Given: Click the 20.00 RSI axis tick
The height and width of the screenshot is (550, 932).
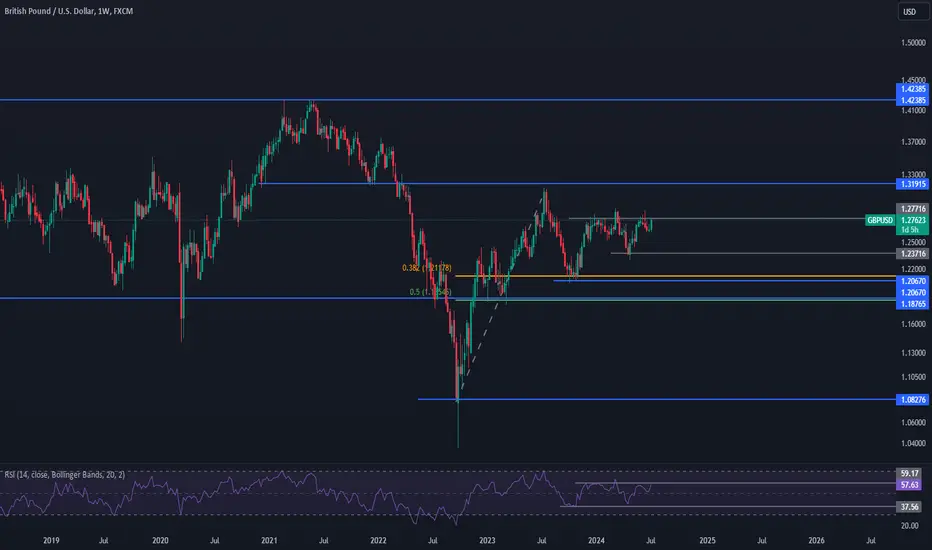Looking at the screenshot, I should (909, 526).
